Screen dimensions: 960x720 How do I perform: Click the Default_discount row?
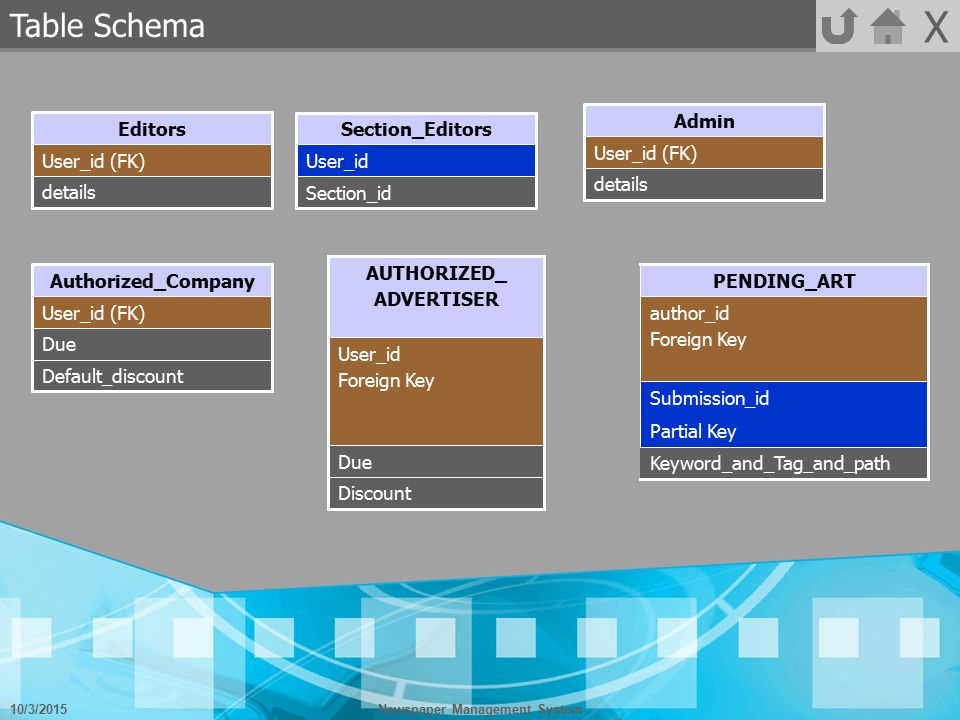pyautogui.click(x=152, y=376)
